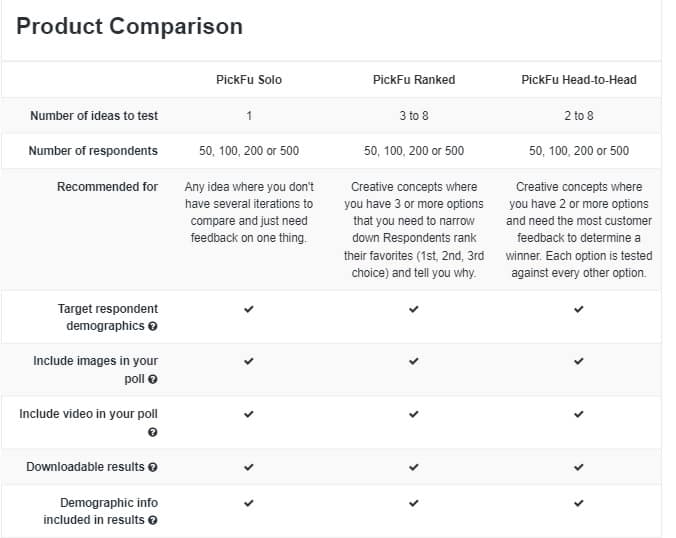Click help icon beside Include images in your poll
Screen dimensions: 676x538
point(153,379)
